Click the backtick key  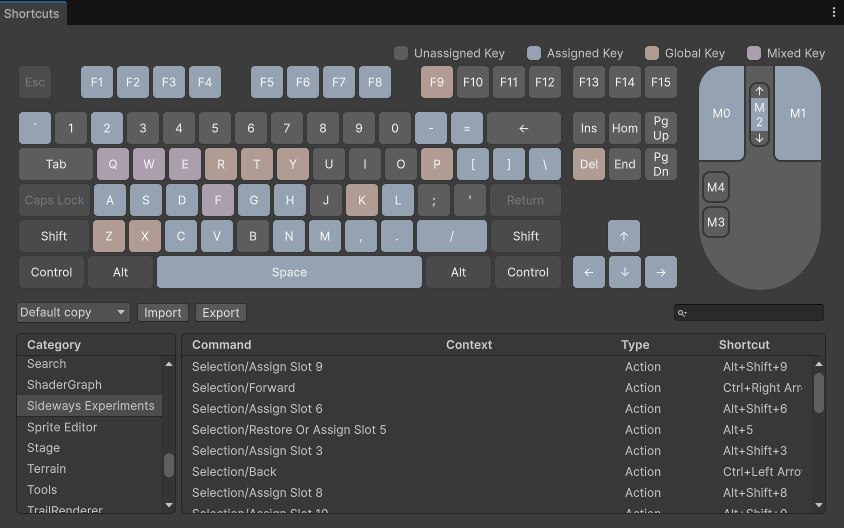click(x=35, y=128)
